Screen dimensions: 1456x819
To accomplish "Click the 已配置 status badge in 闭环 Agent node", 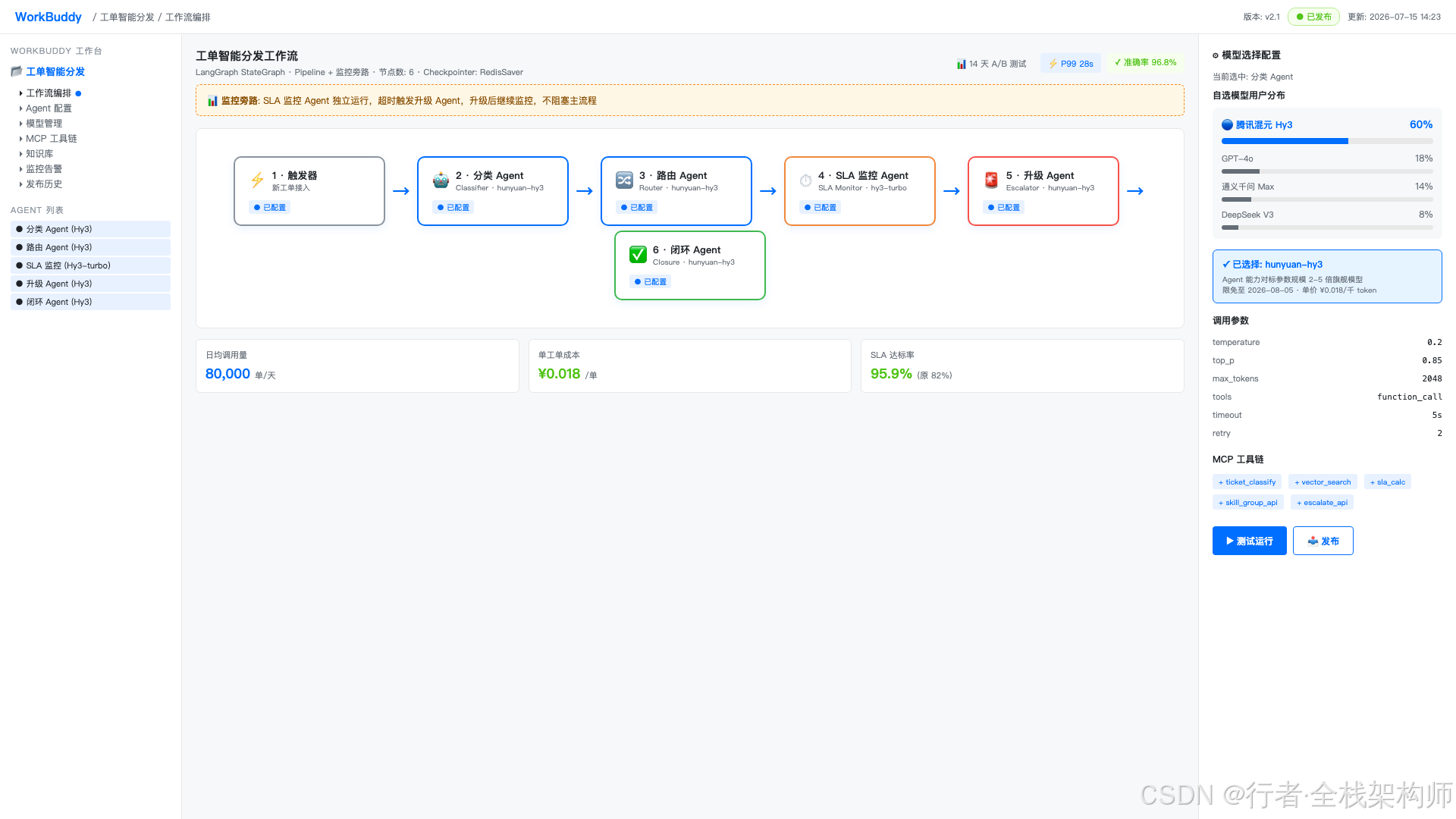I will click(651, 281).
